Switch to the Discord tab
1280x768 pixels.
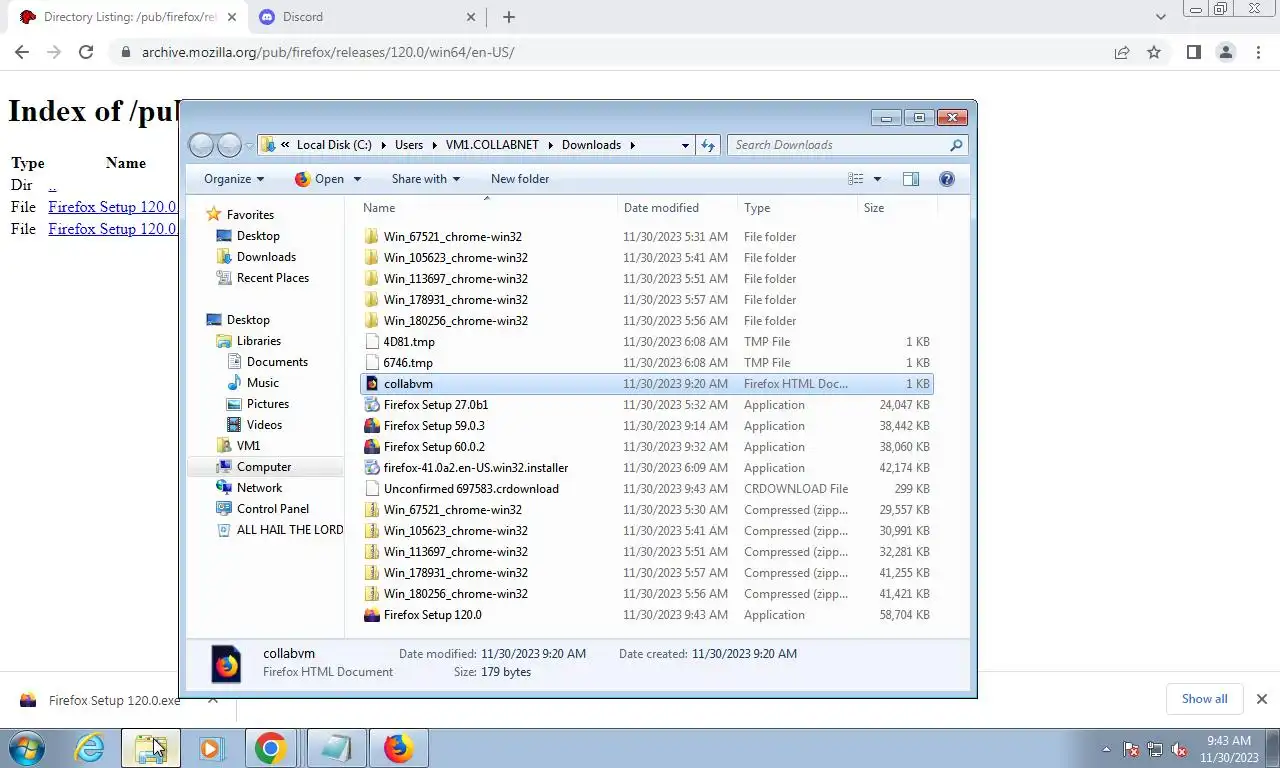tap(368, 17)
